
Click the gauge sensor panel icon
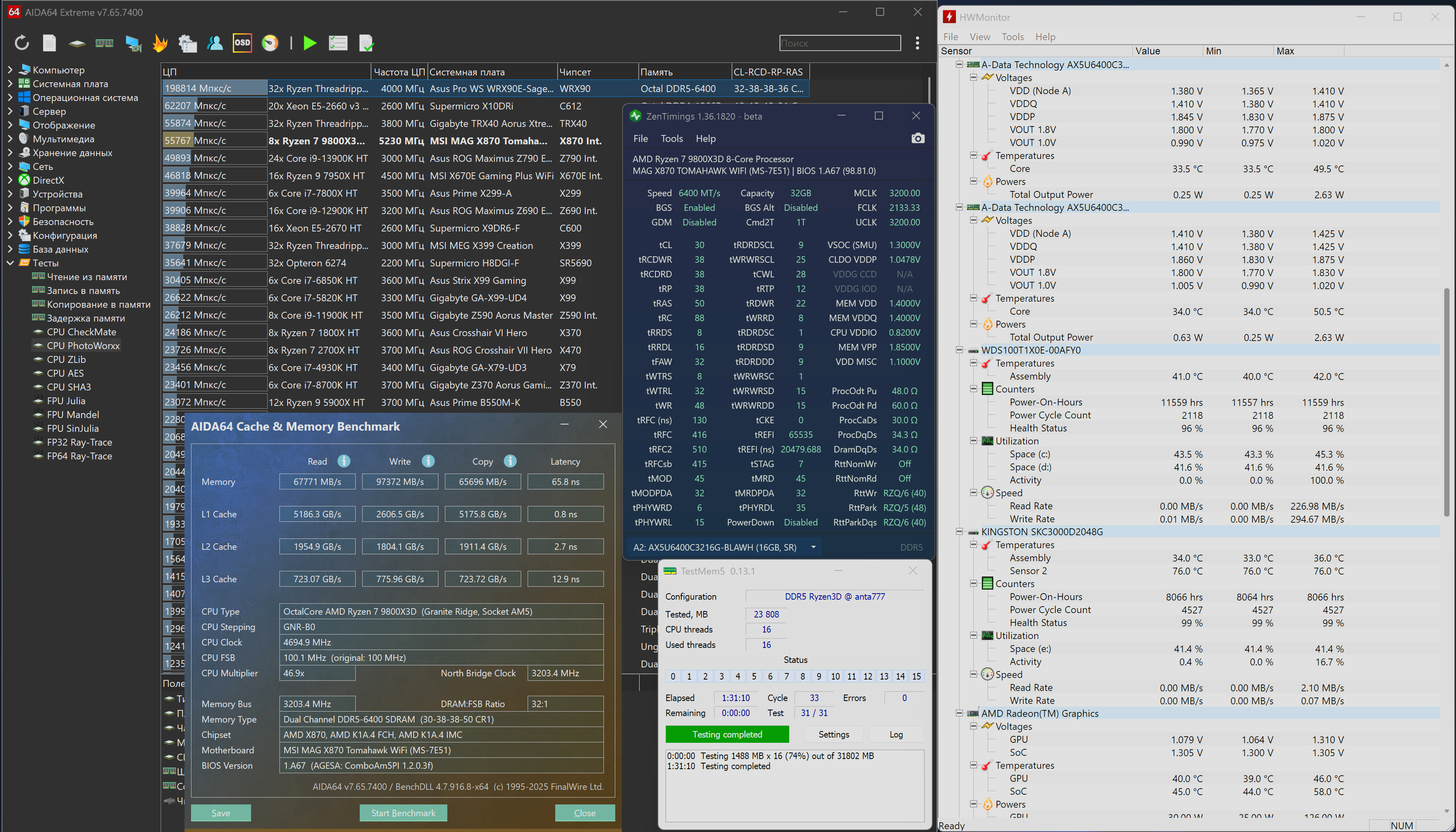(270, 43)
